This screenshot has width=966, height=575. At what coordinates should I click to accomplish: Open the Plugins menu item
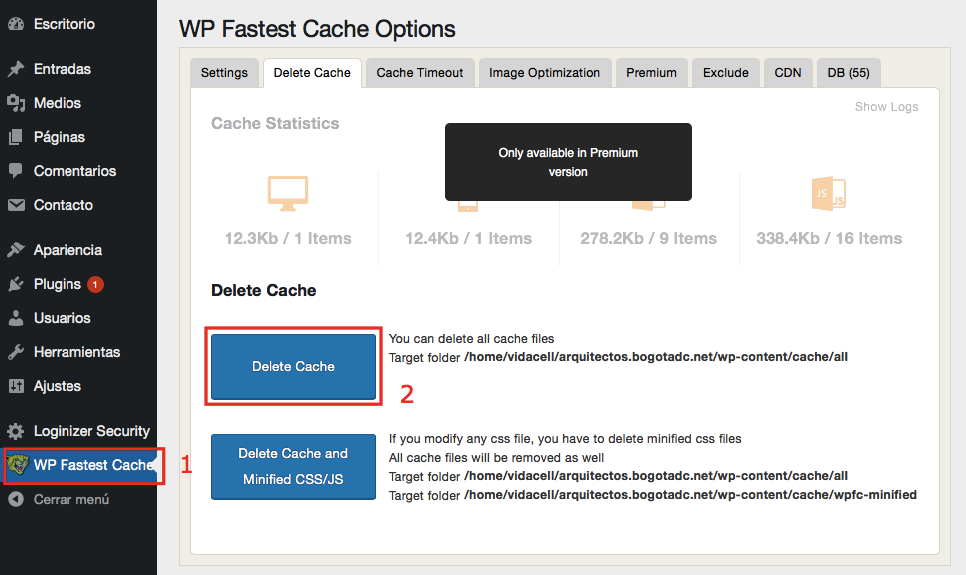coord(57,284)
